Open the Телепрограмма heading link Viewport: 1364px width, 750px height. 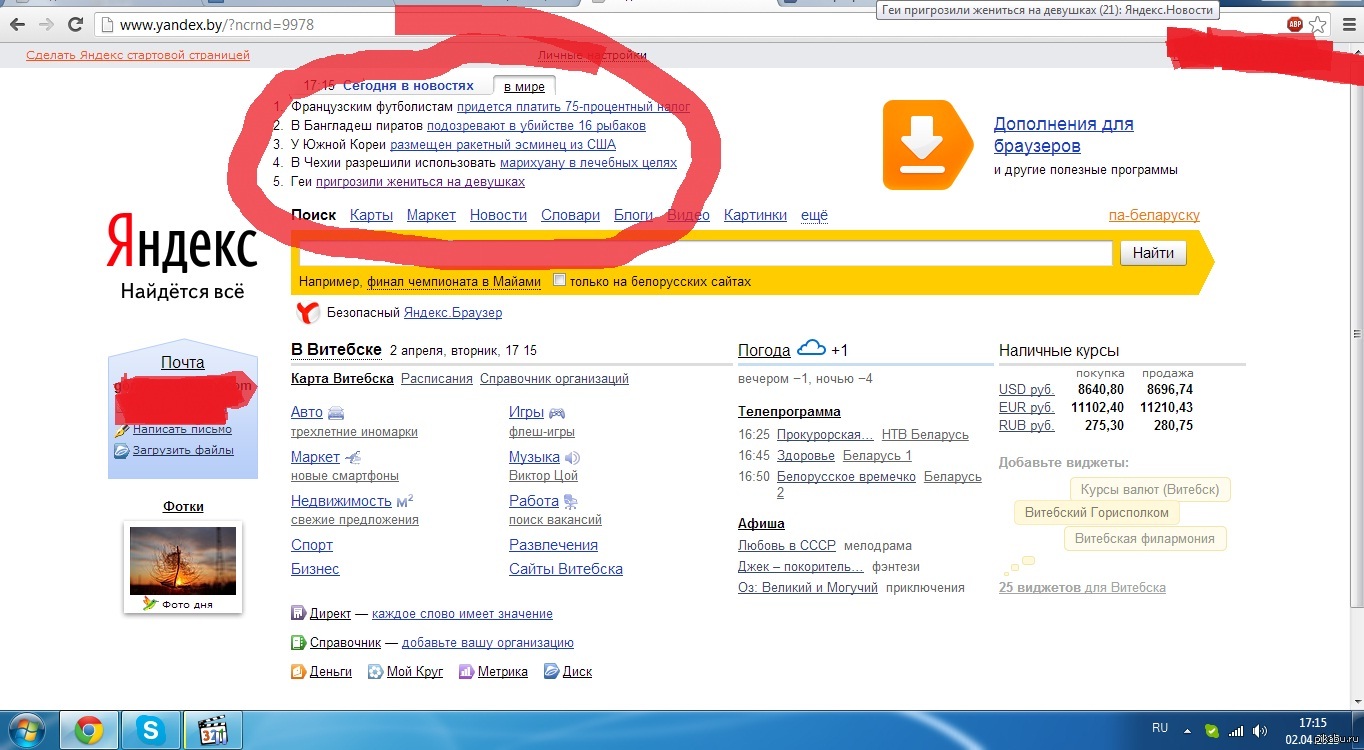pyautogui.click(x=789, y=411)
